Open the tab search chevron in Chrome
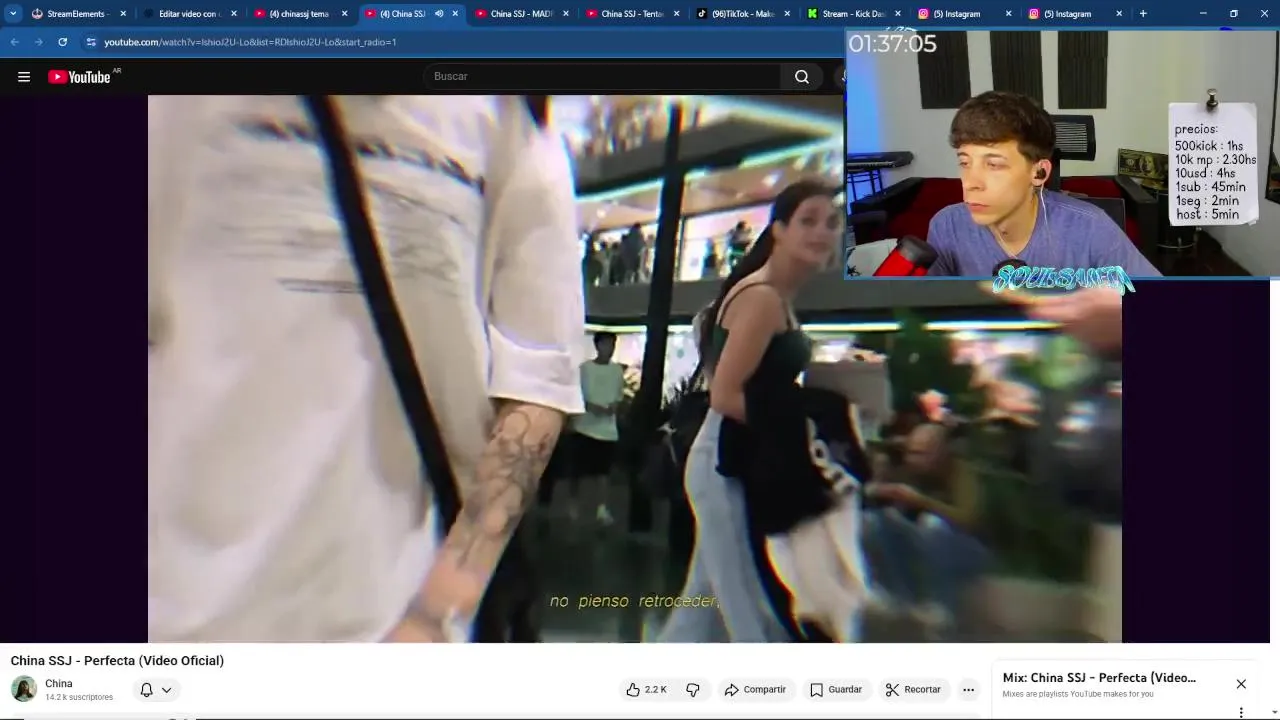 point(13,14)
